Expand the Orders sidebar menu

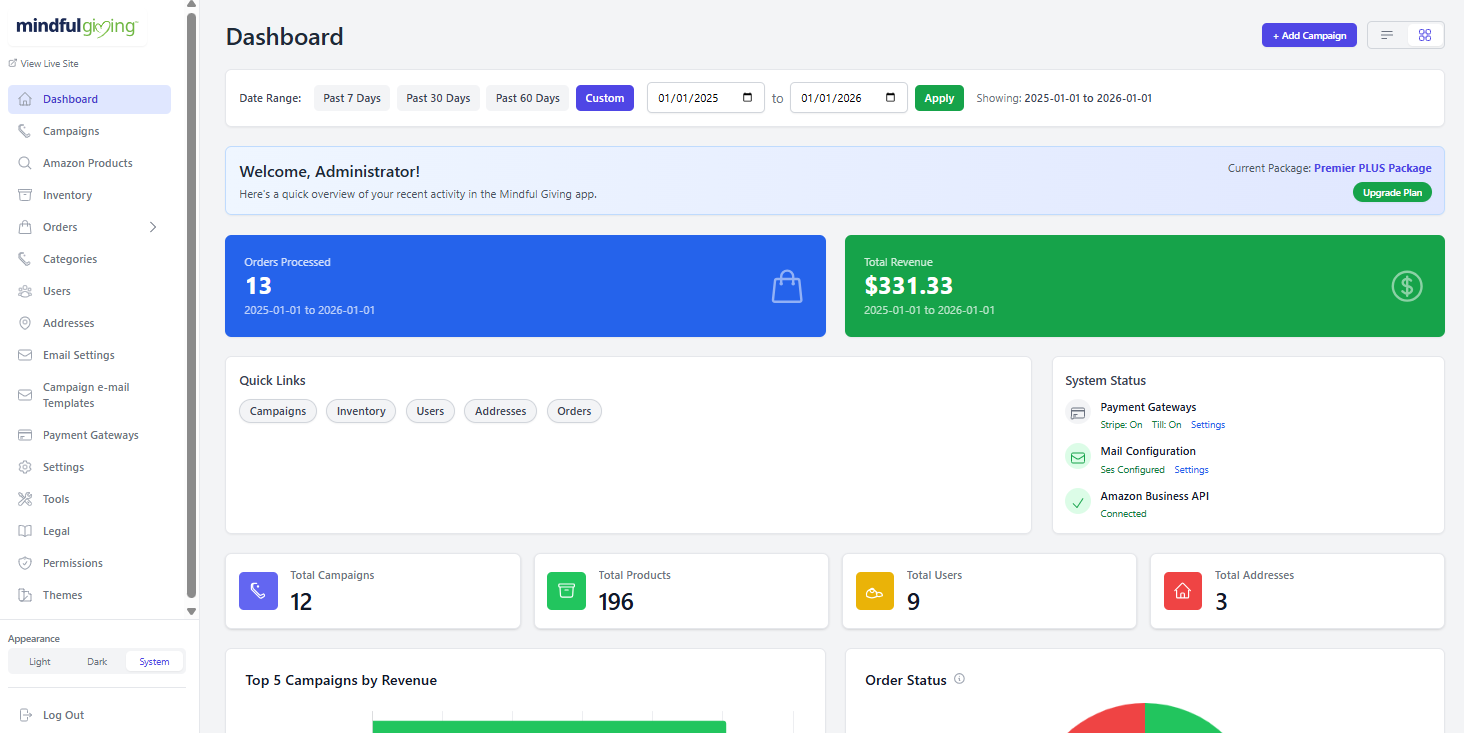153,227
